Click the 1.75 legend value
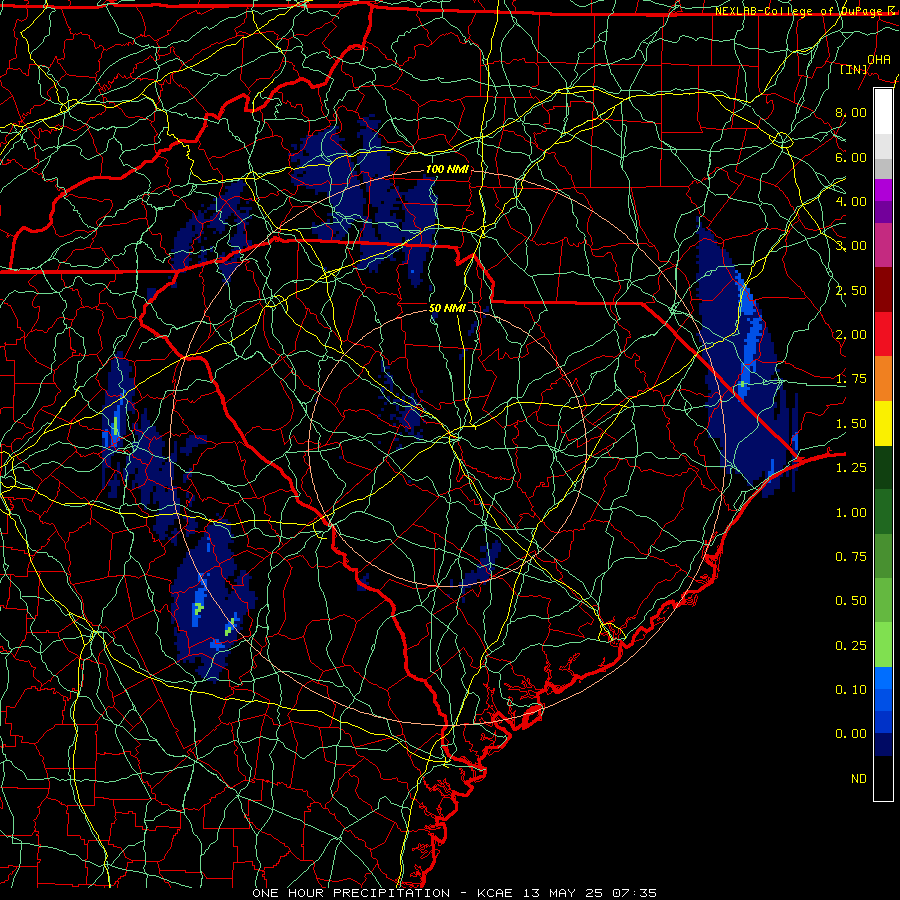Screen dimensions: 900x900 (851, 379)
